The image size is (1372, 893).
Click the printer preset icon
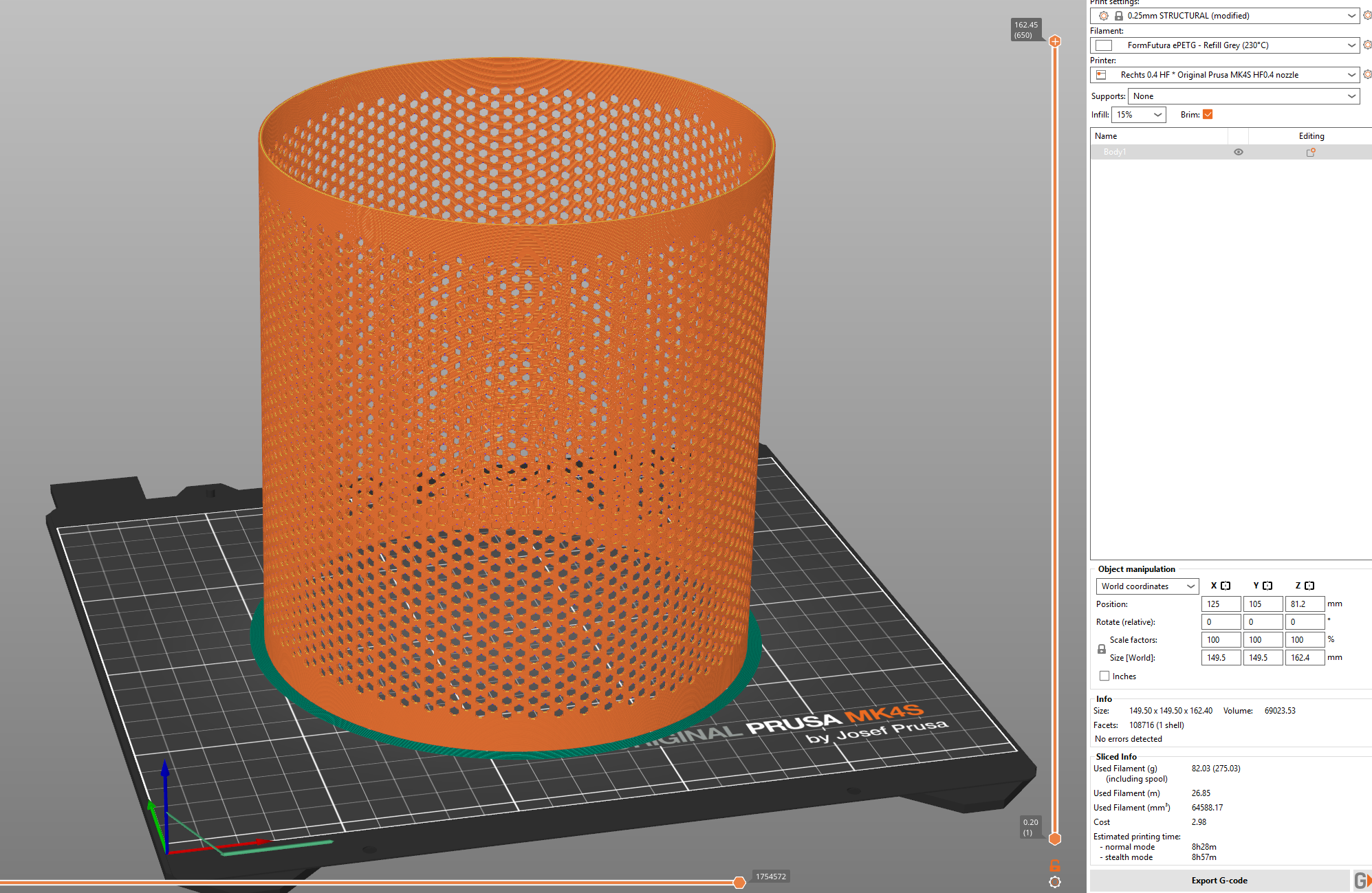coord(1102,75)
